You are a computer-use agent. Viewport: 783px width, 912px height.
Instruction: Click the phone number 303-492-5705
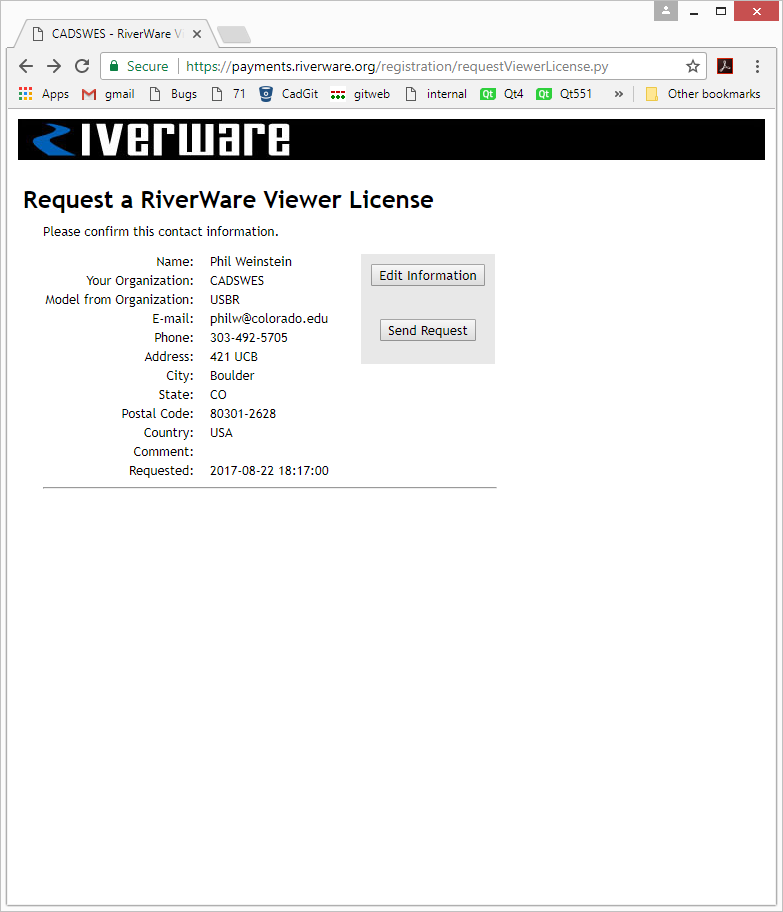click(248, 338)
